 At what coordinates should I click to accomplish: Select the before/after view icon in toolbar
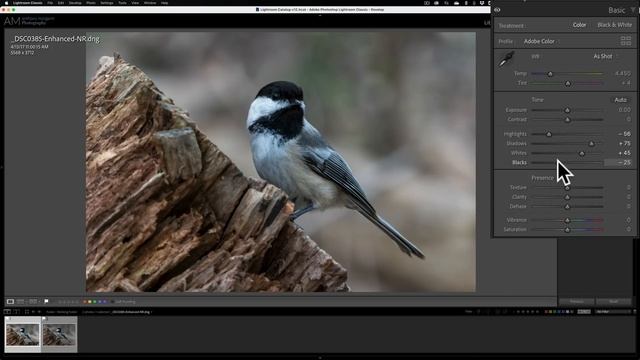click(x=33, y=302)
